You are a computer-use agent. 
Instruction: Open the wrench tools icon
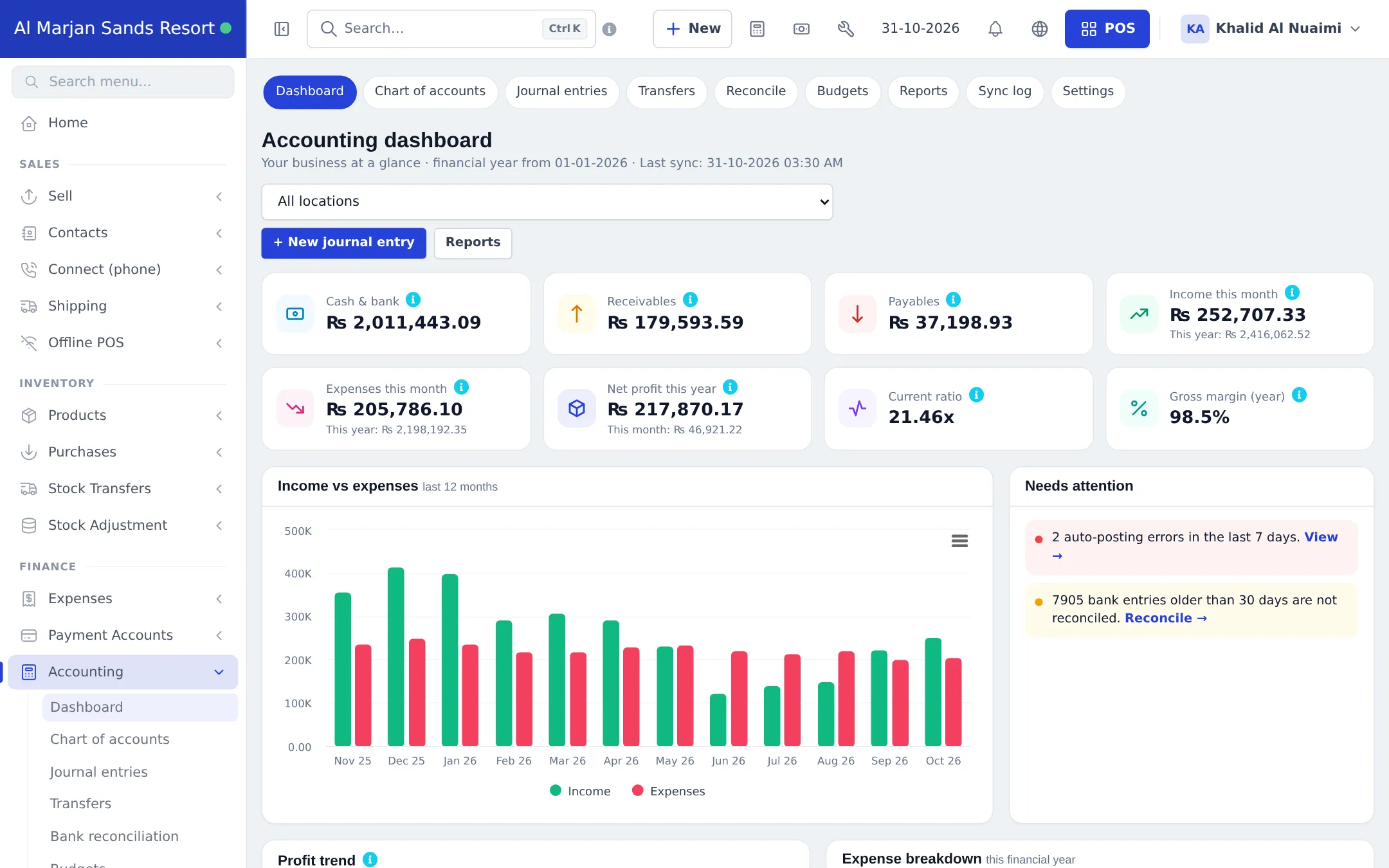(846, 29)
